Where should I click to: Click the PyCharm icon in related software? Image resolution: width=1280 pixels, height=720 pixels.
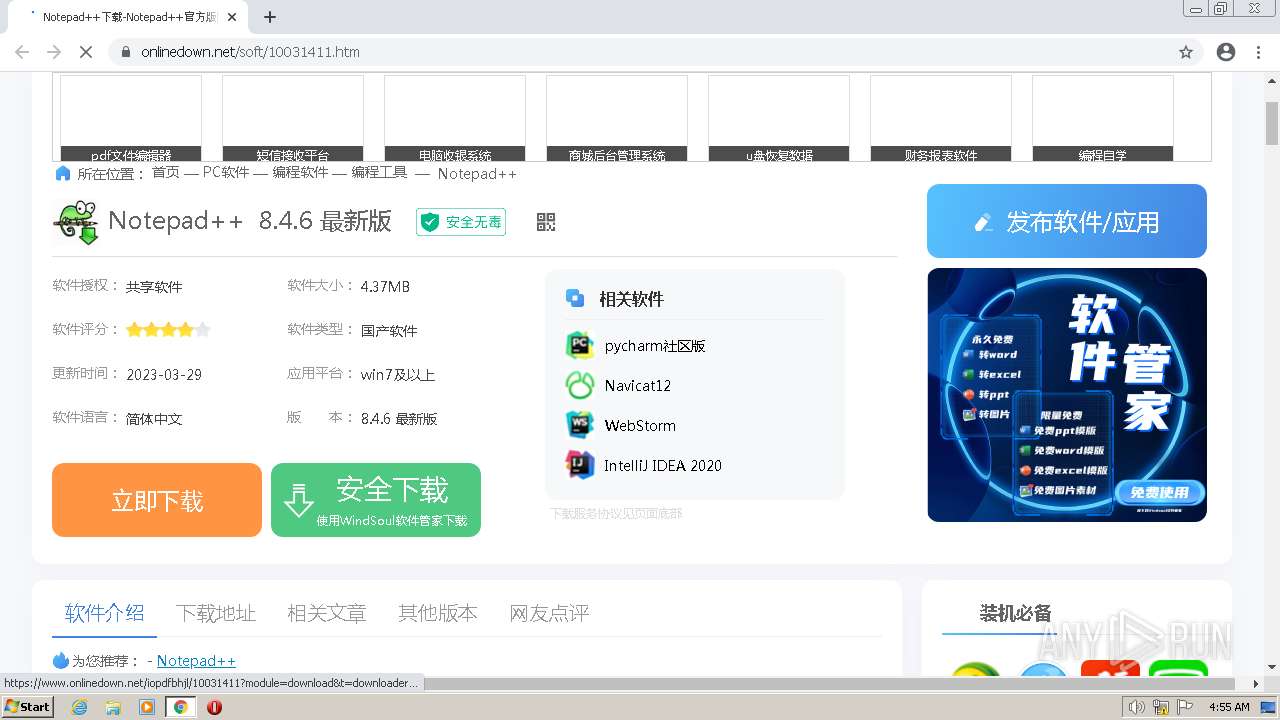point(580,346)
